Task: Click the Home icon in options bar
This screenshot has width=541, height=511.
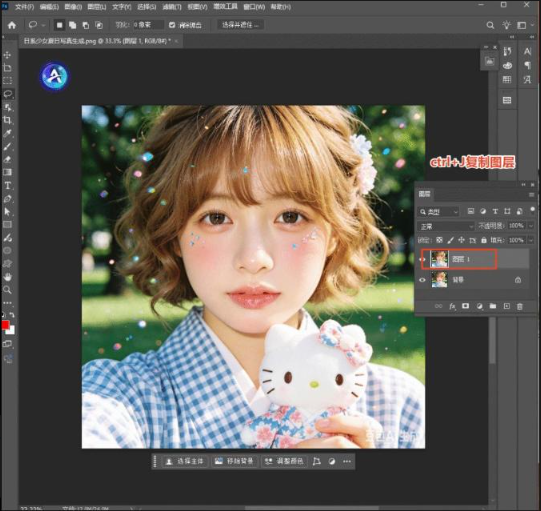Action: 12,25
